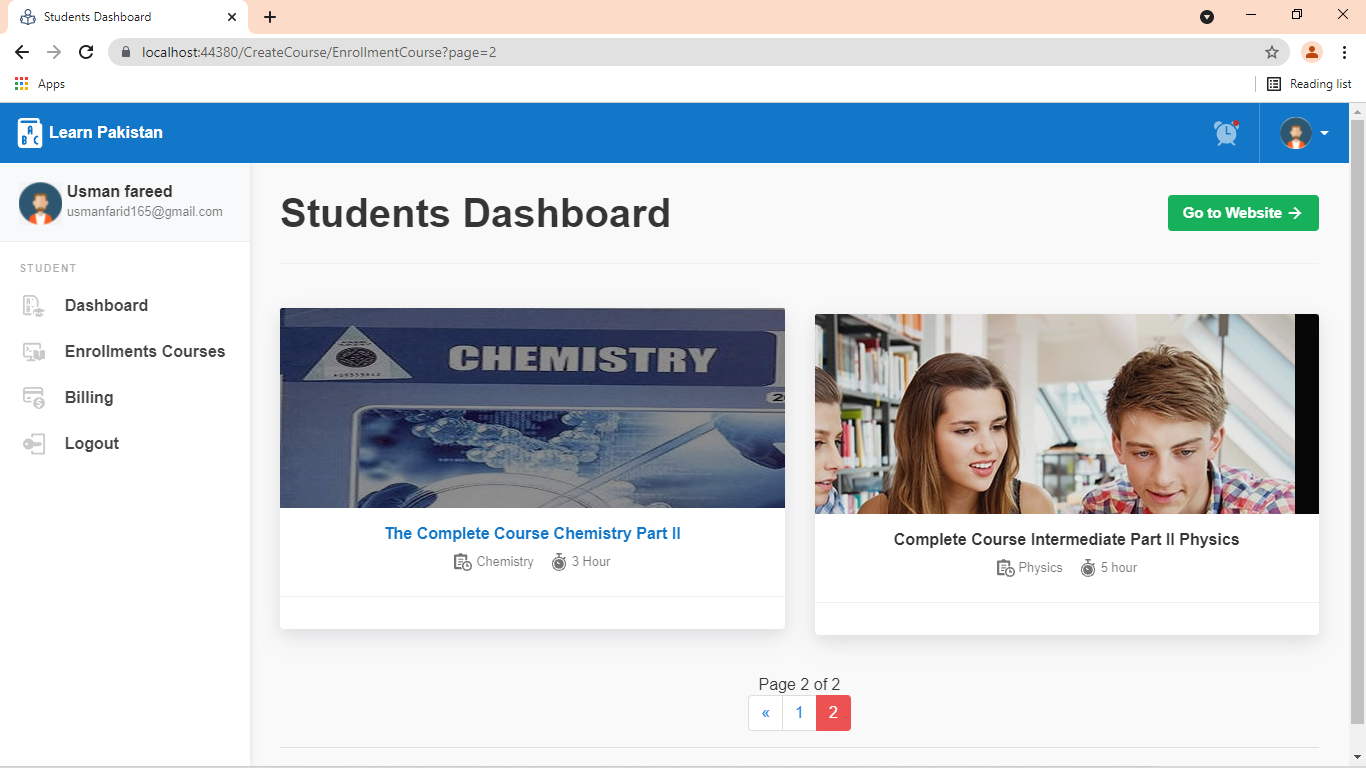Screen dimensions: 1366x768
Task: Open the Billing menu item
Action: click(89, 398)
